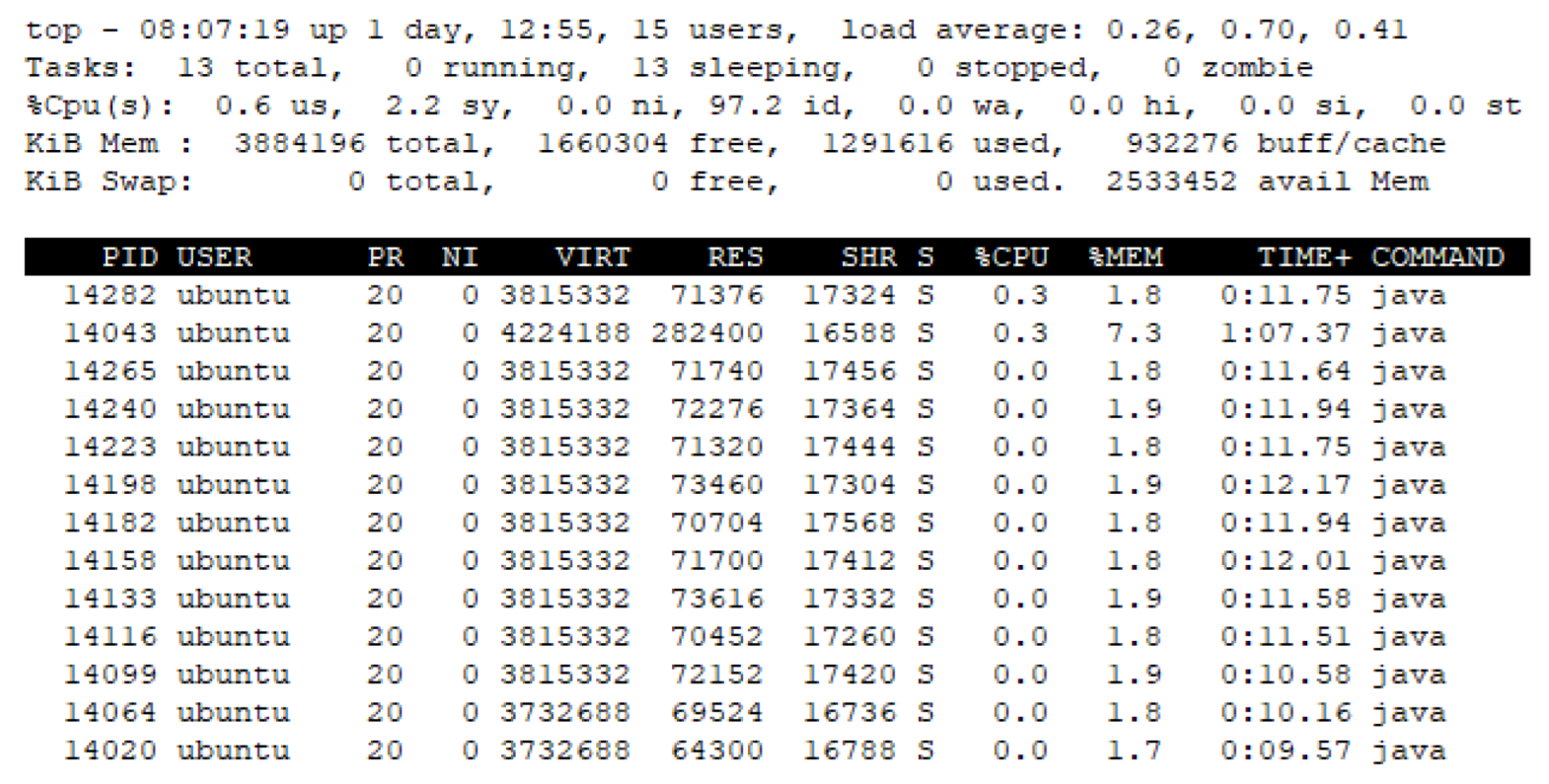Select the TIME+ value 0:12.01
The image size is (1549, 784).
(x=1286, y=561)
